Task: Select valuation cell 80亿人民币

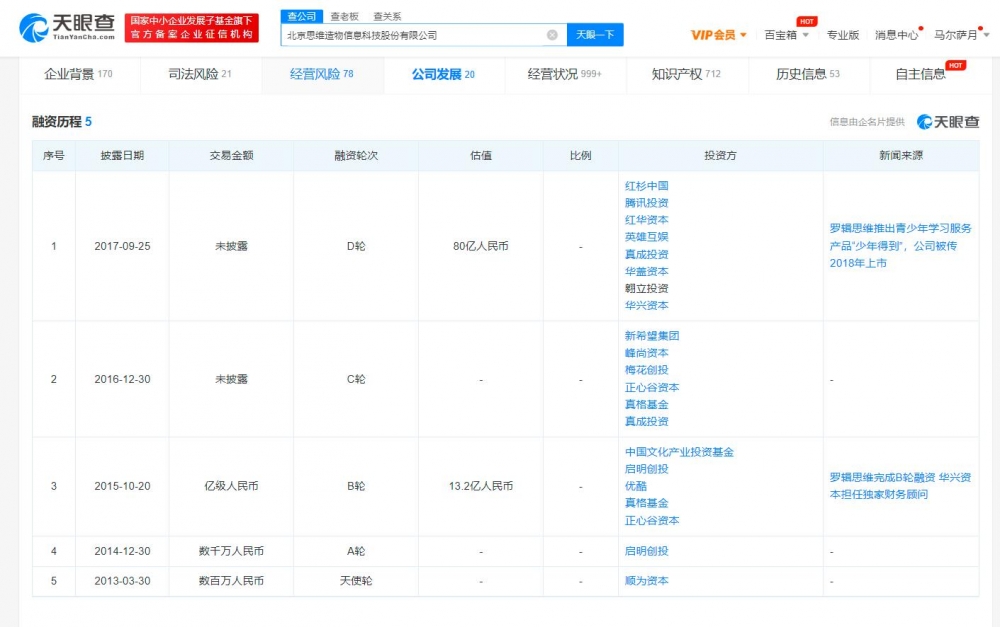Action: click(481, 246)
